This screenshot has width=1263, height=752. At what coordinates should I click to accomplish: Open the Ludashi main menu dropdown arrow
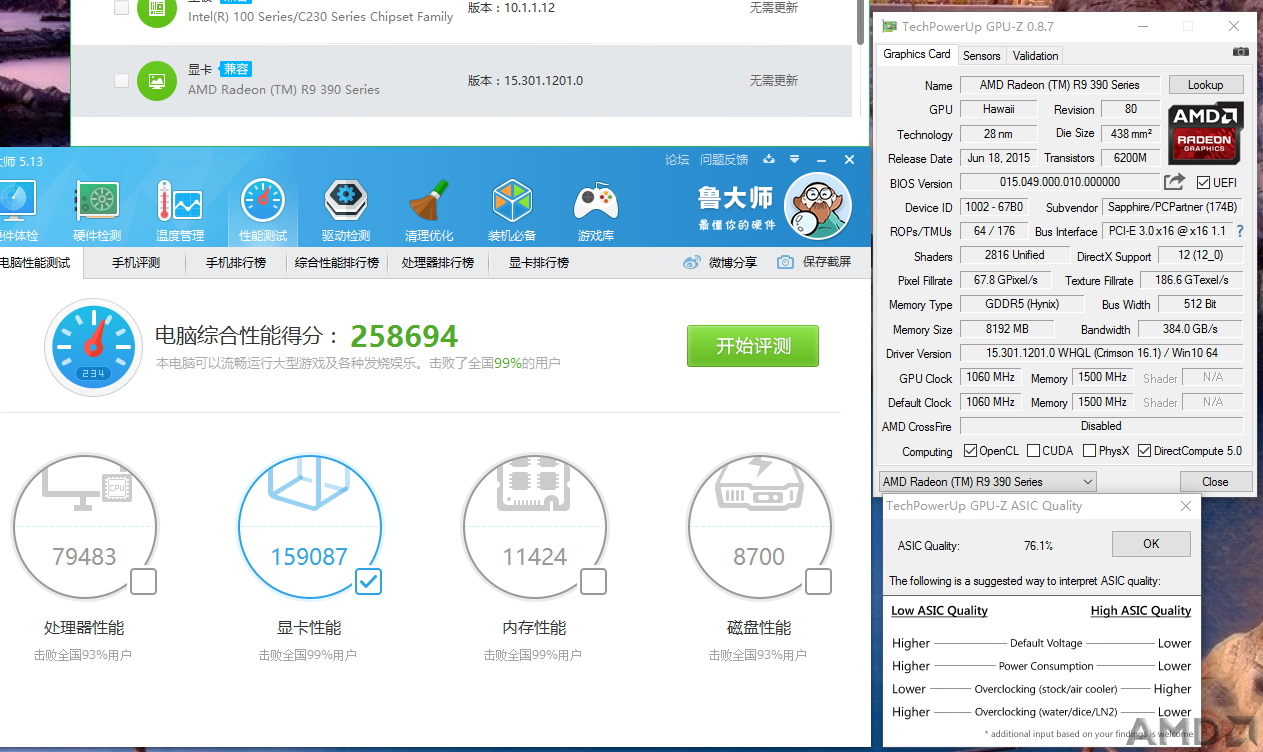(x=794, y=159)
